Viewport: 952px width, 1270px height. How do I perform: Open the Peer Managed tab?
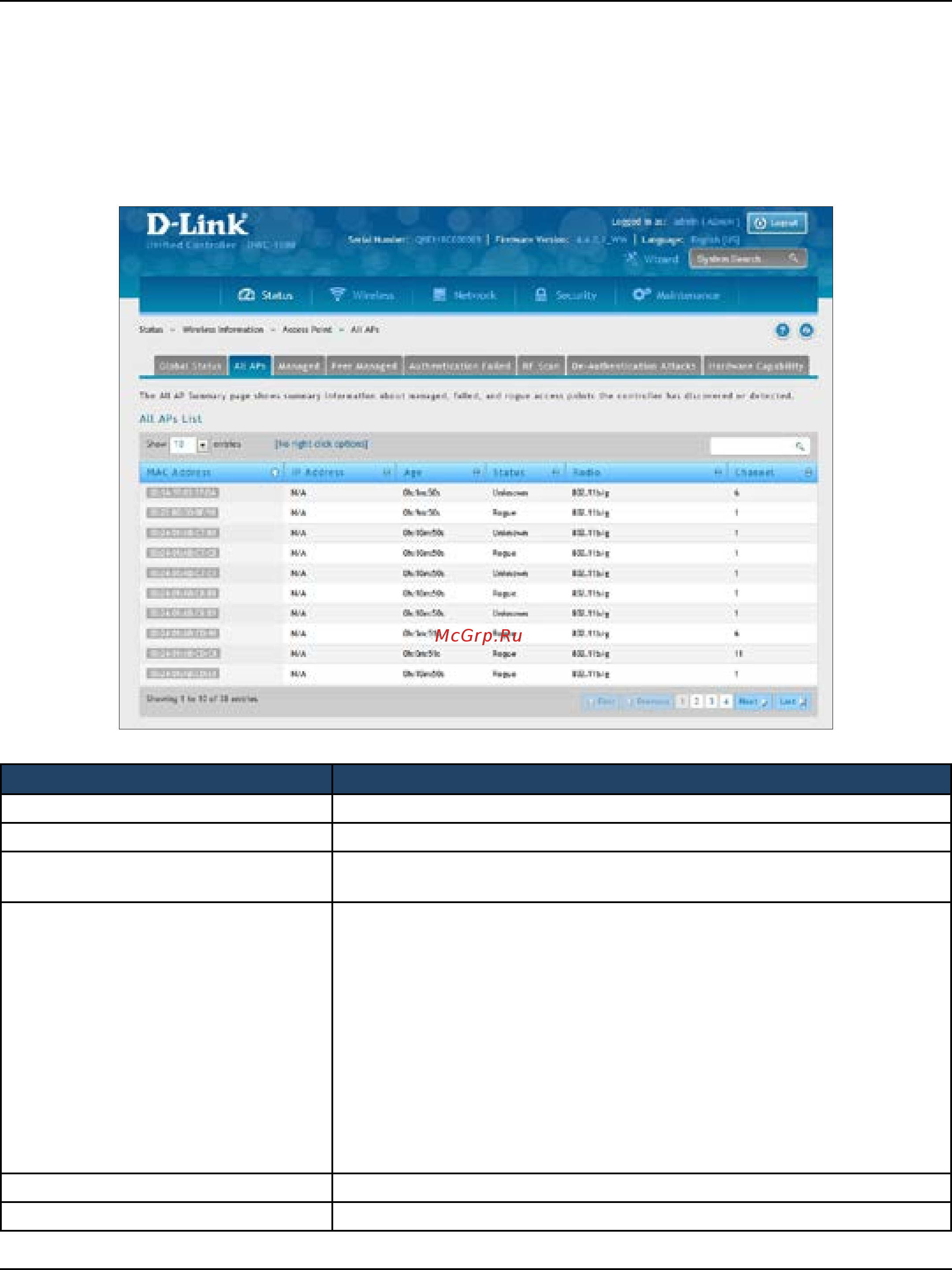tap(364, 366)
